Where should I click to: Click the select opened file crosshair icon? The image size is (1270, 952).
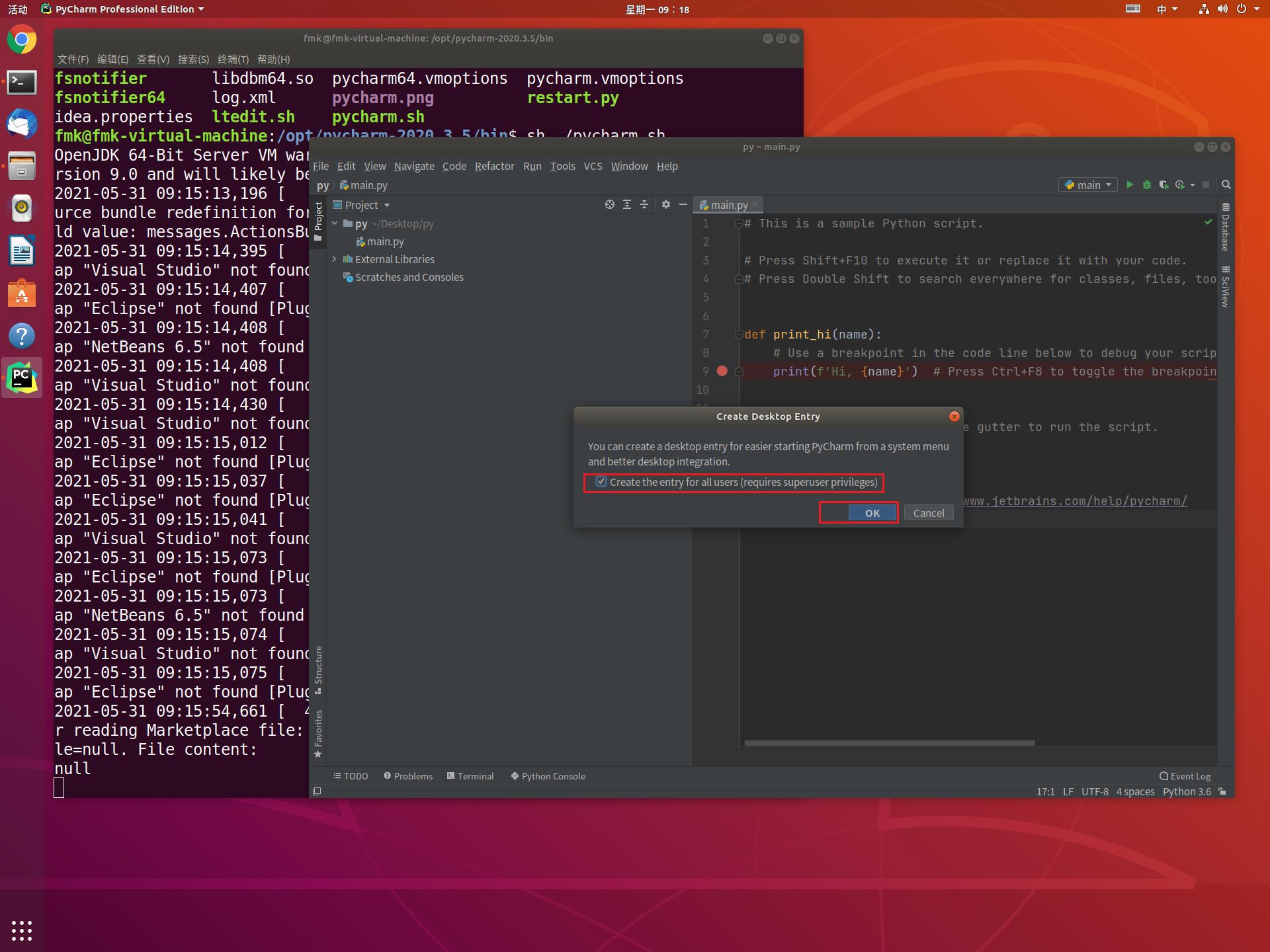pos(610,205)
